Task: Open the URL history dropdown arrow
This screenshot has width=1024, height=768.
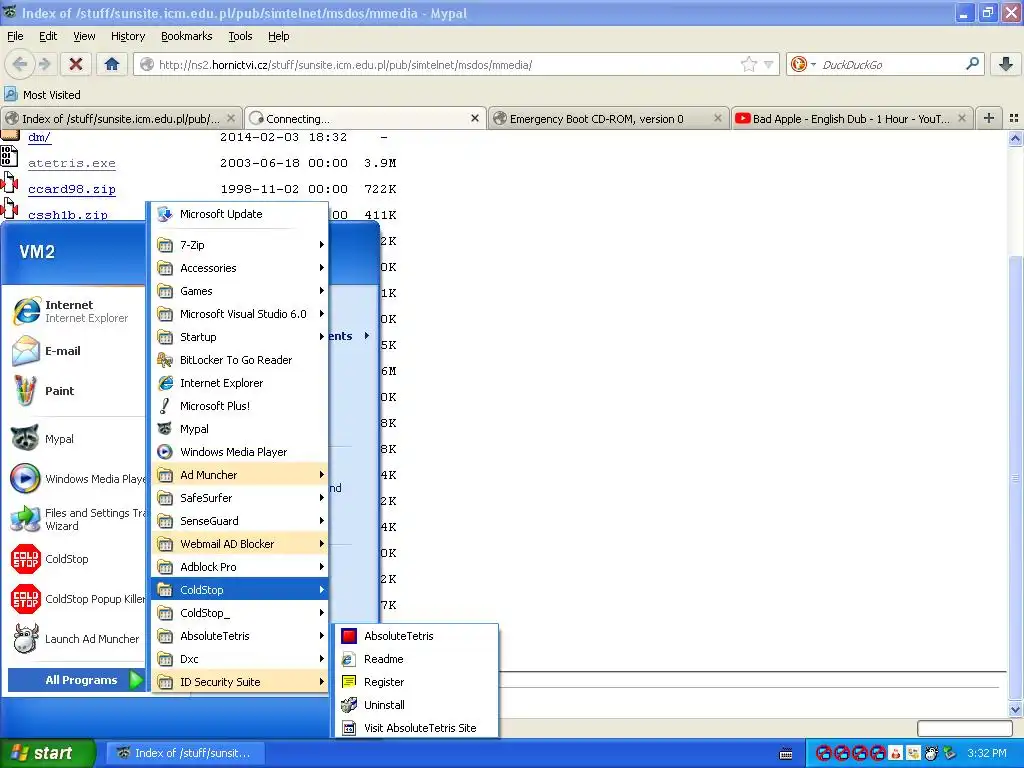Action: click(769, 64)
